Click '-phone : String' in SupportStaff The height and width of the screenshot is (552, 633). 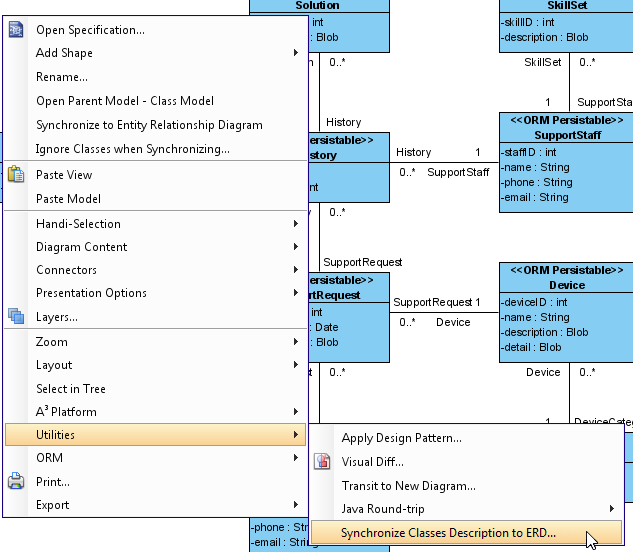537,182
